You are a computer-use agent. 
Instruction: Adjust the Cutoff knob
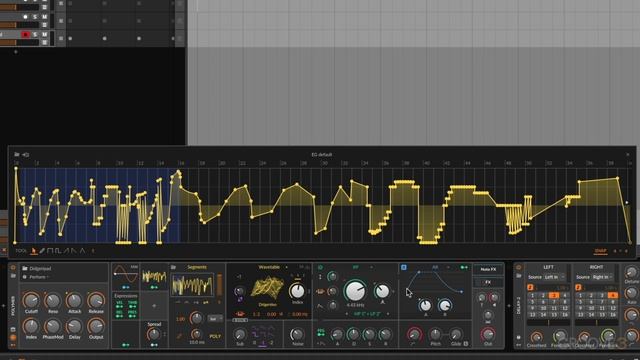[x=31, y=300]
